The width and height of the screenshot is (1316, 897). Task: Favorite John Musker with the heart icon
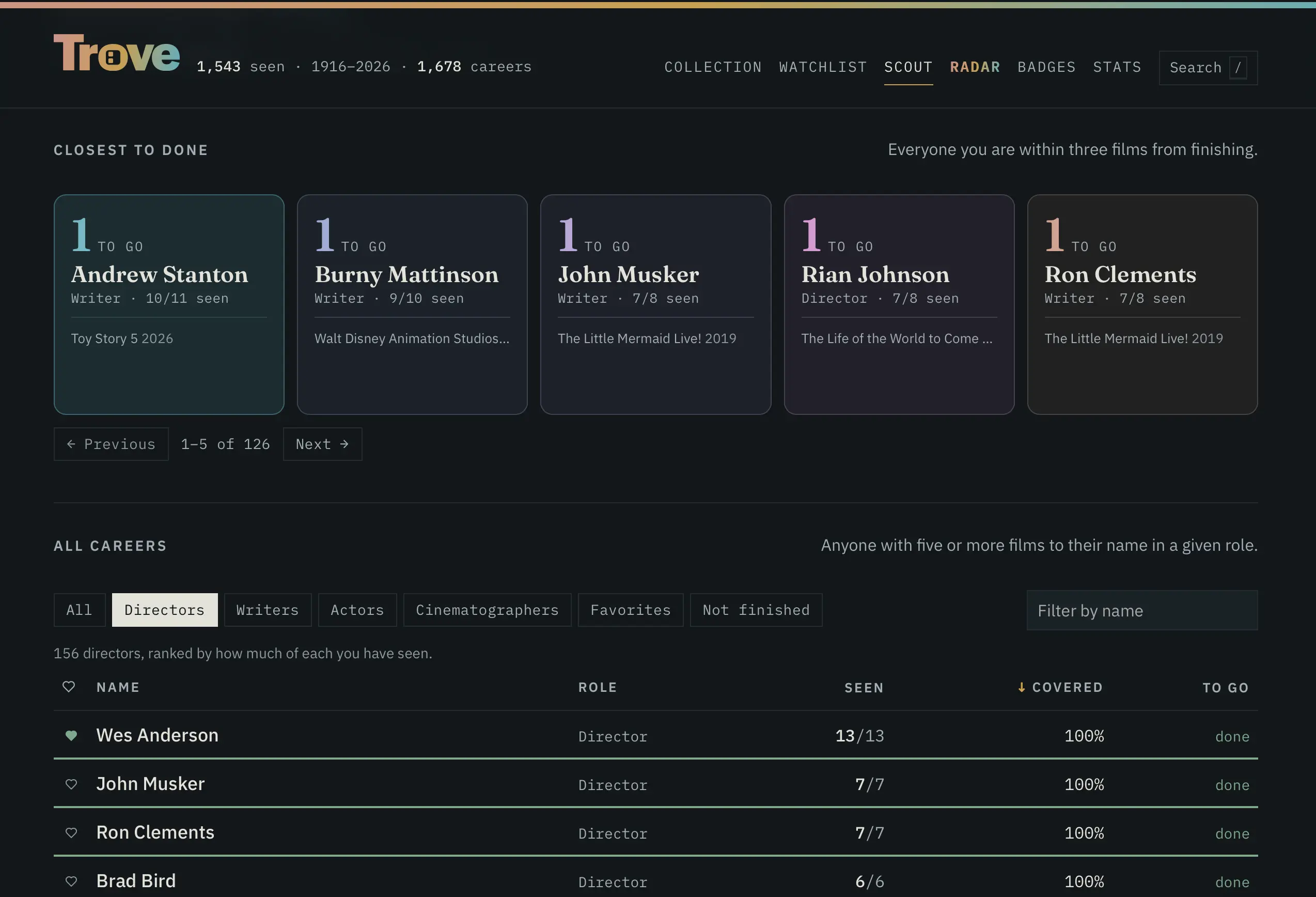(x=71, y=784)
